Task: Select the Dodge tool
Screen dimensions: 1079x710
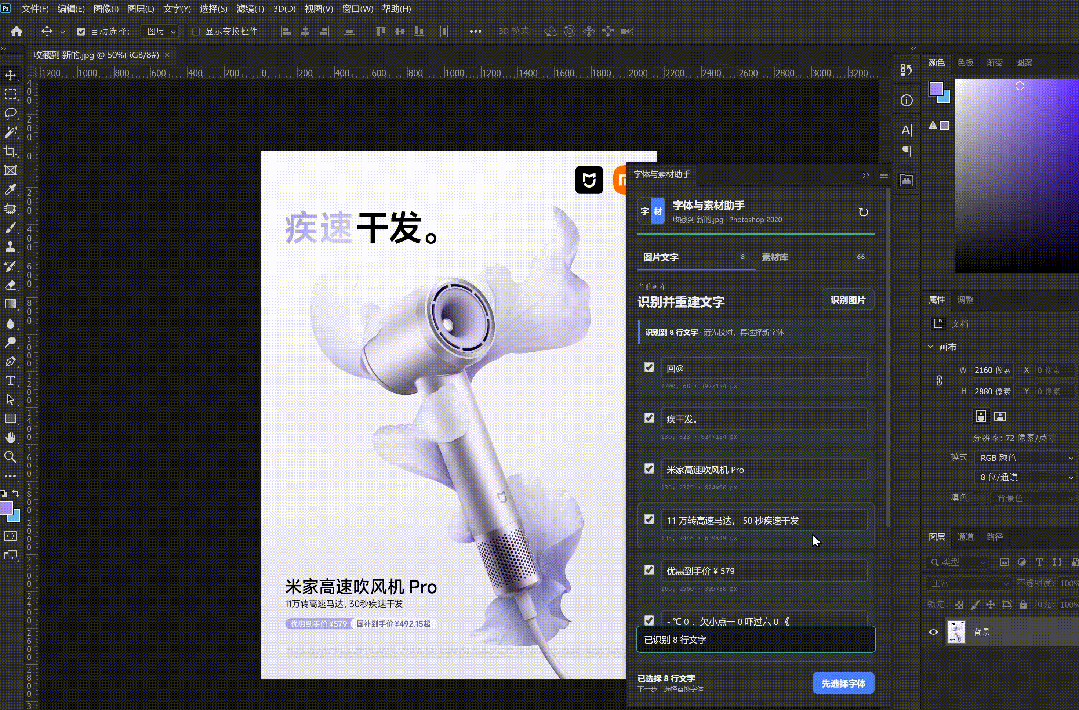Action: click(x=10, y=342)
